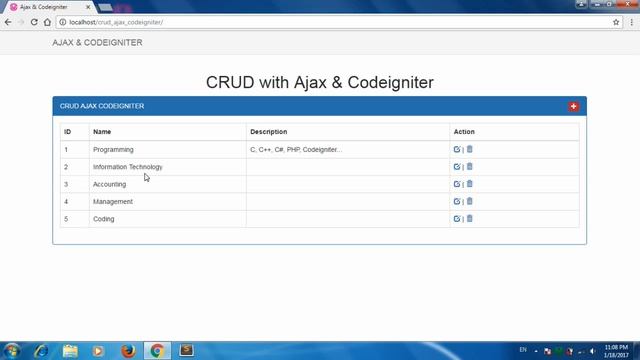Launch Firefox from taskbar

pyautogui.click(x=128, y=351)
